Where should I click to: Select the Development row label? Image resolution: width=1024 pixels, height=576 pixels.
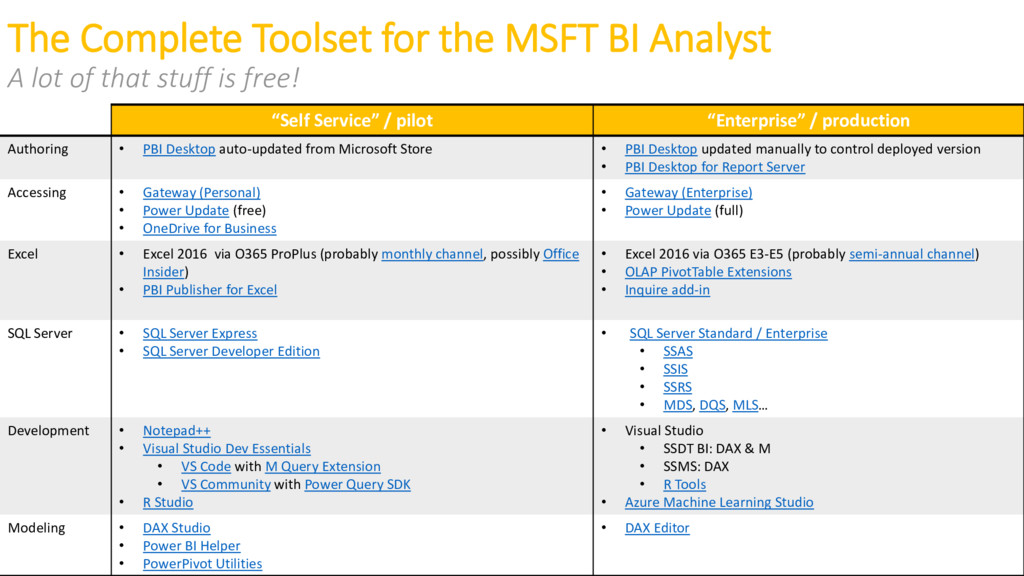coord(48,430)
